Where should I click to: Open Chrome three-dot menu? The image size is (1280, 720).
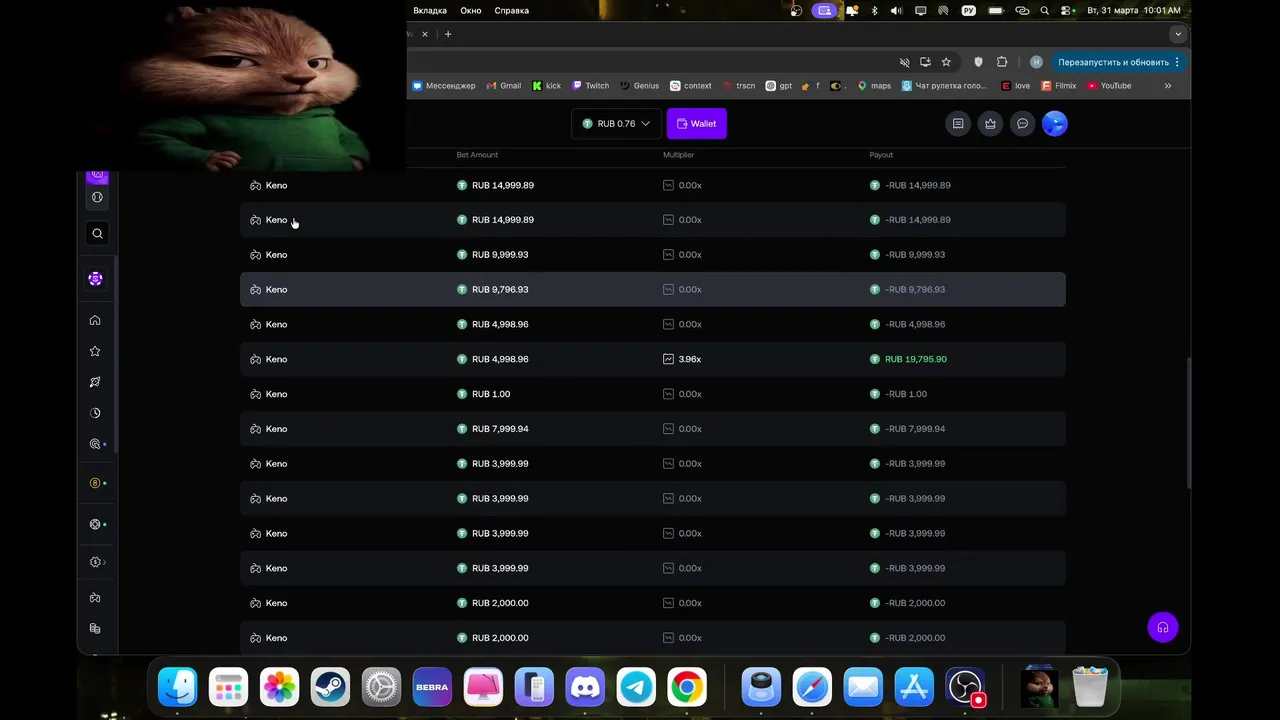coord(1177,62)
